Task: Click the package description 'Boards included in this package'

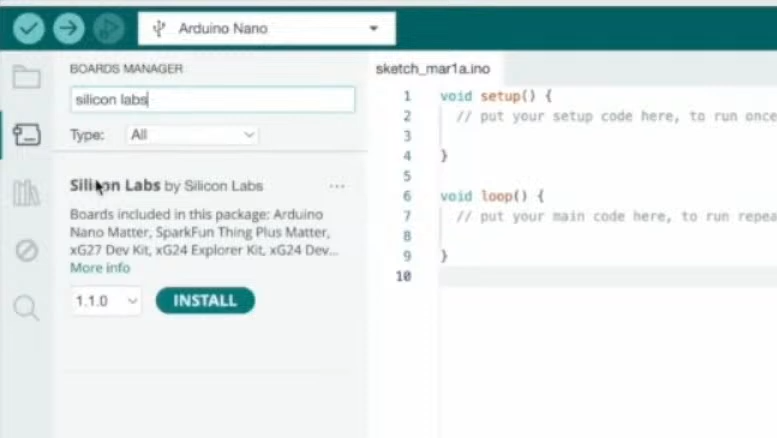Action: pyautogui.click(x=204, y=232)
